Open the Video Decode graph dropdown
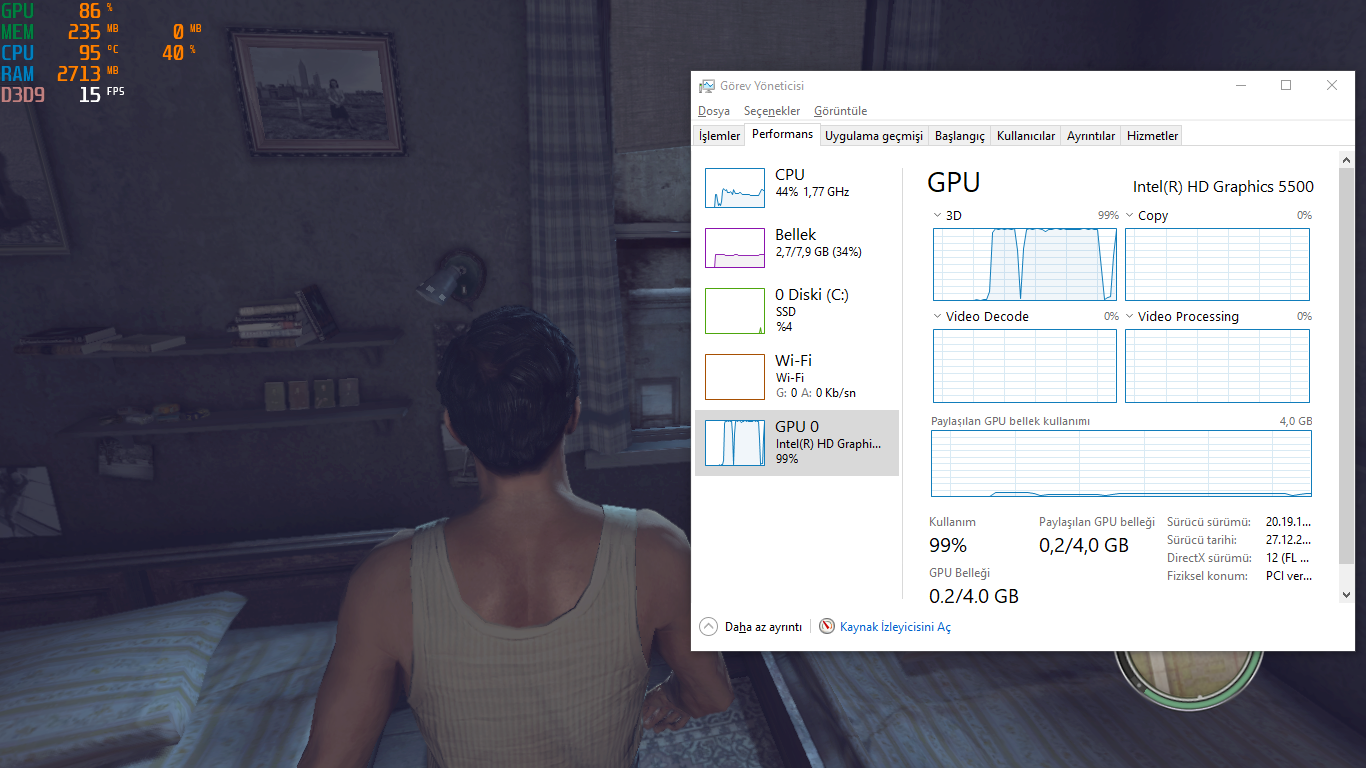 pos(937,316)
